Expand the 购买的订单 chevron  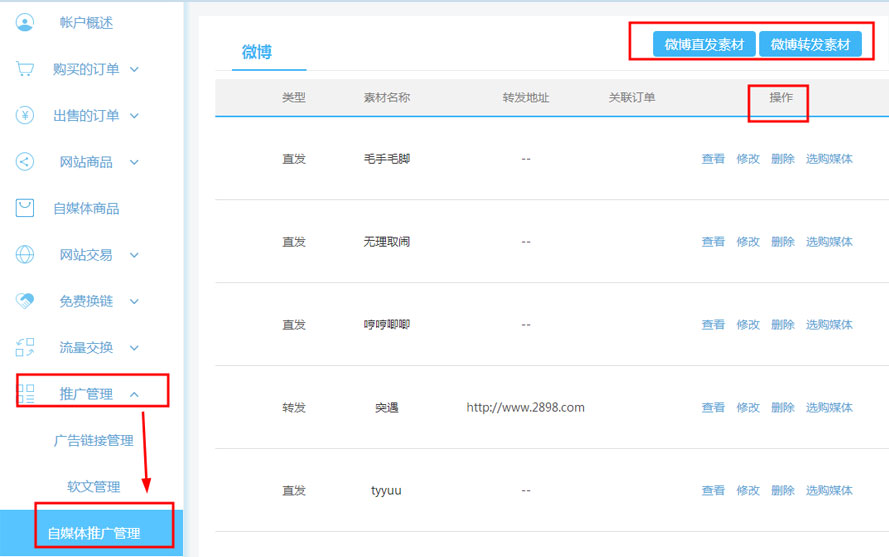coord(134,69)
